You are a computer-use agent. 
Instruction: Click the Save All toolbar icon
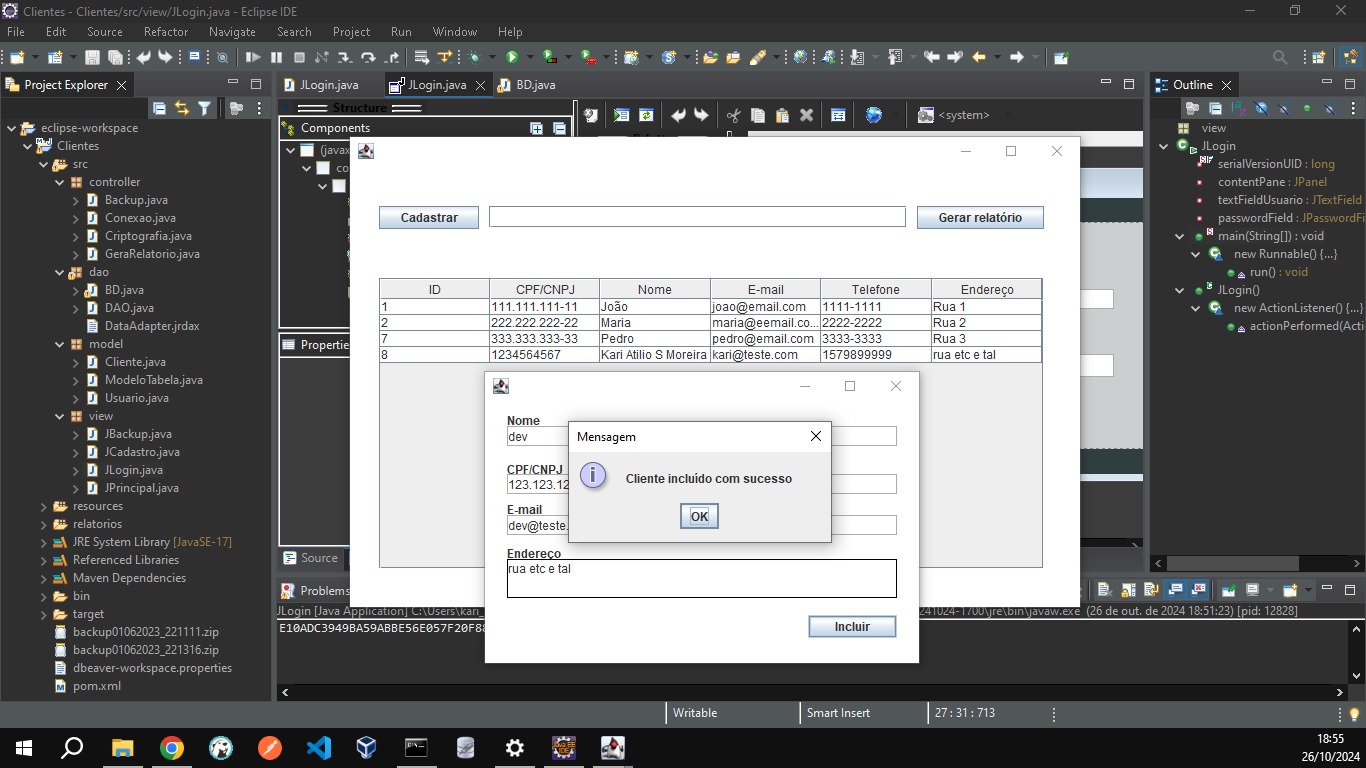(x=115, y=57)
